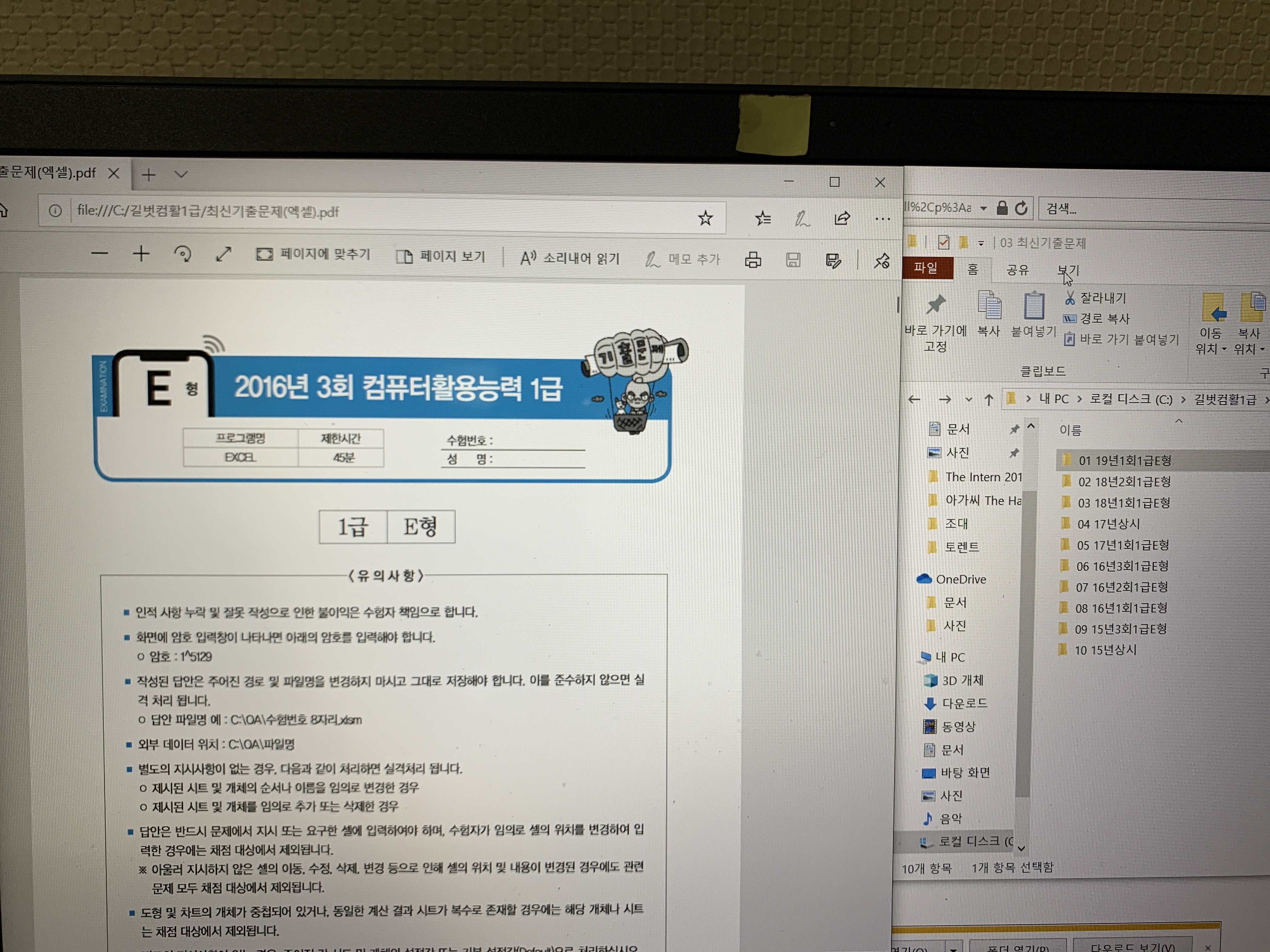Switch to the 보기 ribbon tab
Viewport: 1270px width, 952px height.
[x=1068, y=270]
